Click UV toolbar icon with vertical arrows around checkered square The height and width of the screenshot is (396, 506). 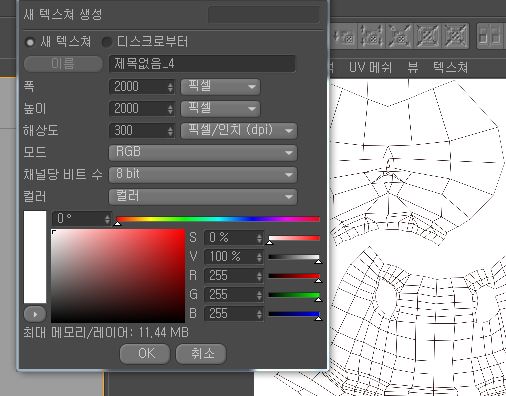[371, 36]
